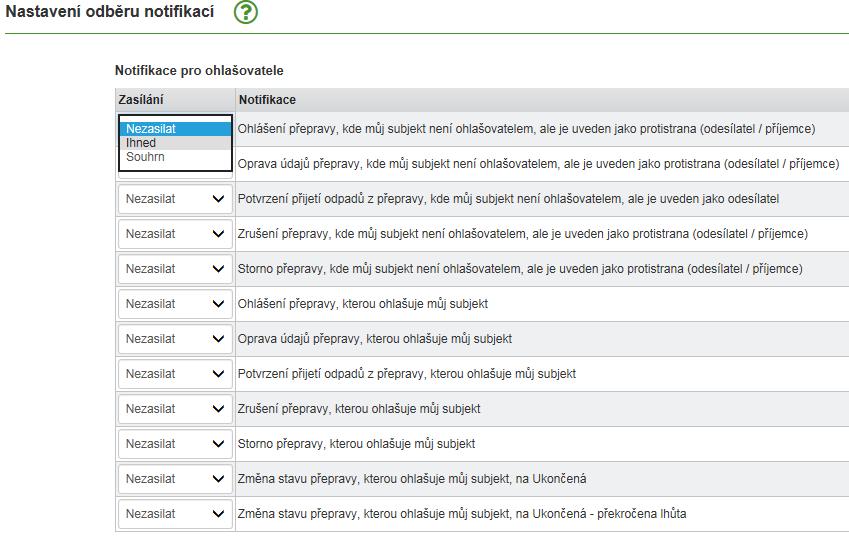
Task: Click the chevron arrow in the 'Storno přepravy, kterou ohlašuje' row
Action: [x=218, y=444]
